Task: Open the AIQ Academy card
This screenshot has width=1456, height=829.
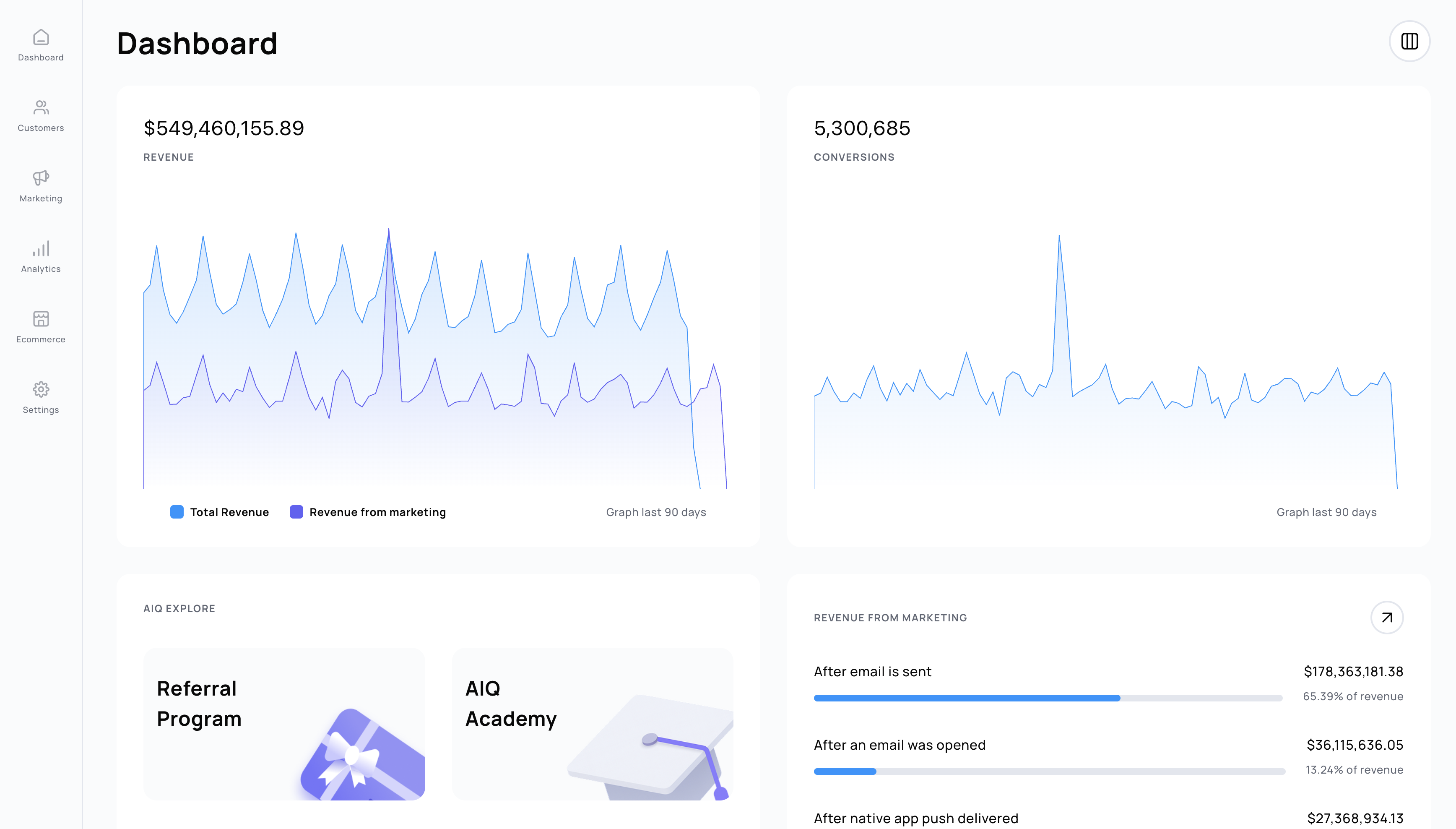Action: (592, 724)
